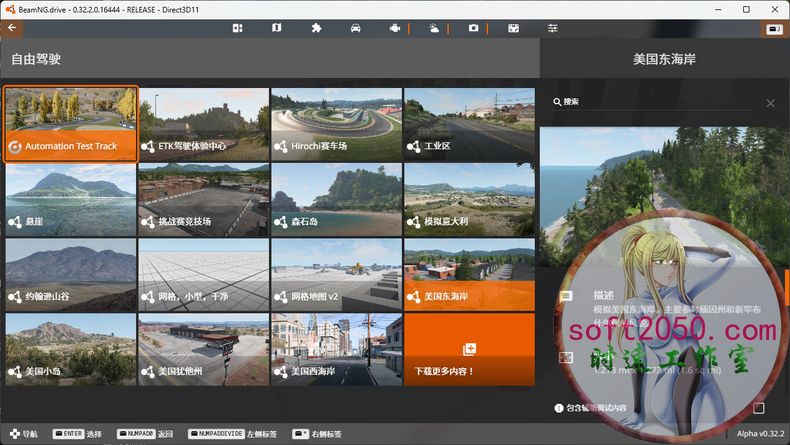Choose the 美国东海岸 map tile
The width and height of the screenshot is (790, 445).
(470, 274)
